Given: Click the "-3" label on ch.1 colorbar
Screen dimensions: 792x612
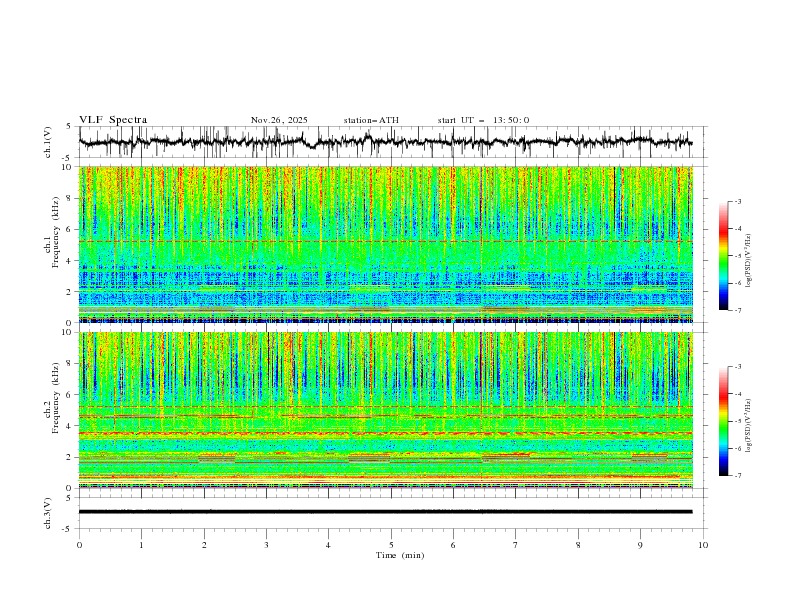Looking at the screenshot, I should (737, 201).
